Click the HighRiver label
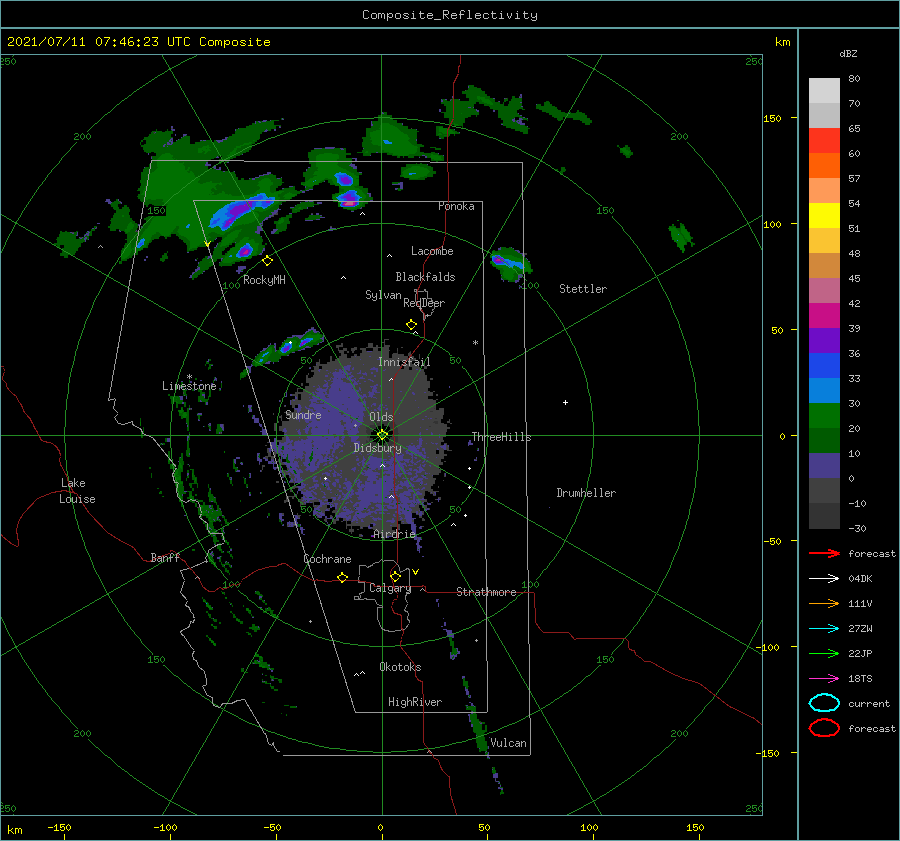Image resolution: width=900 pixels, height=841 pixels. (x=415, y=702)
